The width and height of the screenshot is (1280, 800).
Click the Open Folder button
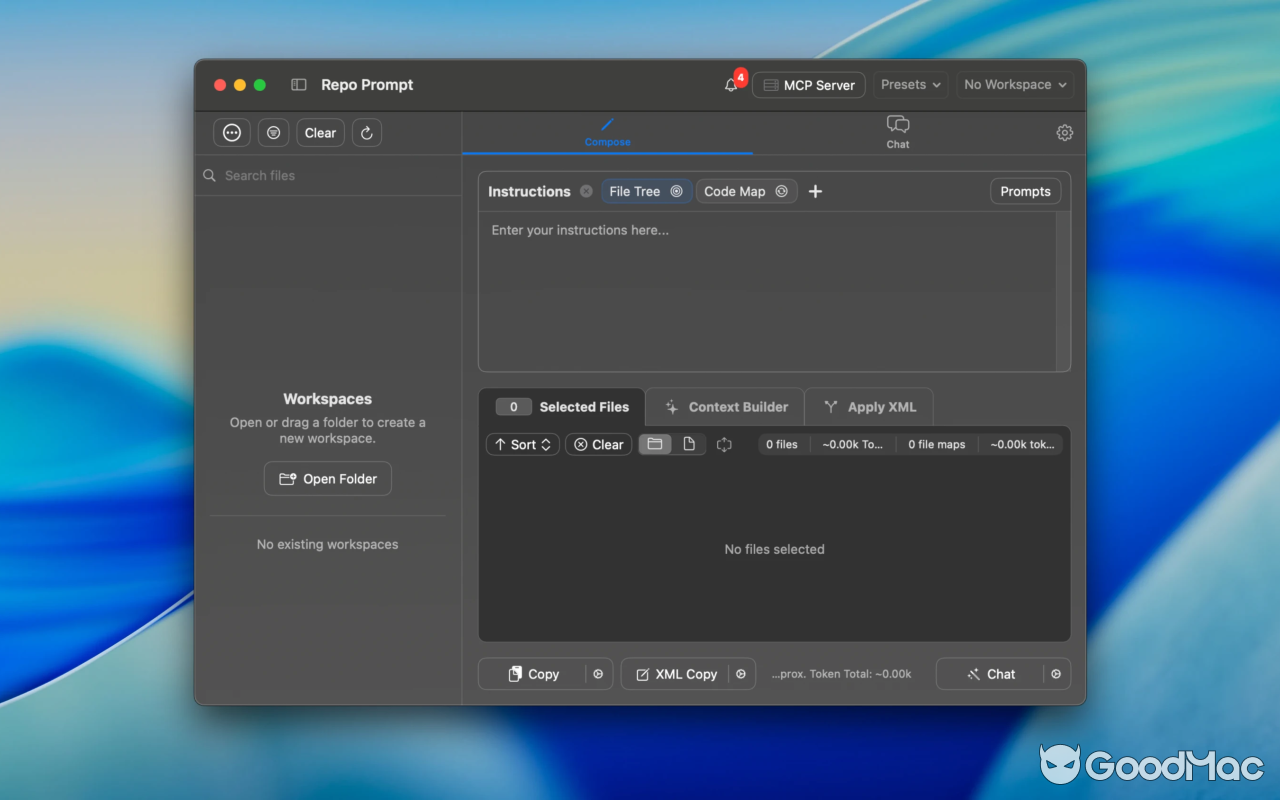click(x=327, y=478)
